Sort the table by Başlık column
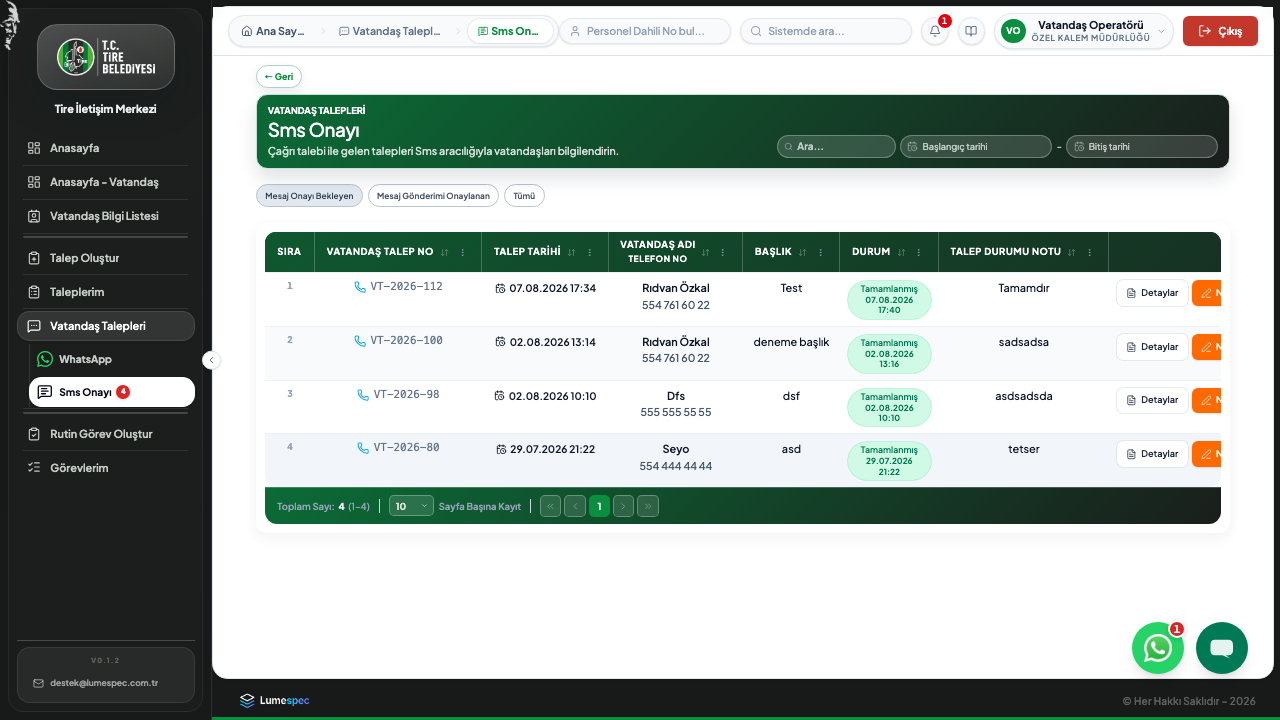 pyautogui.click(x=803, y=252)
